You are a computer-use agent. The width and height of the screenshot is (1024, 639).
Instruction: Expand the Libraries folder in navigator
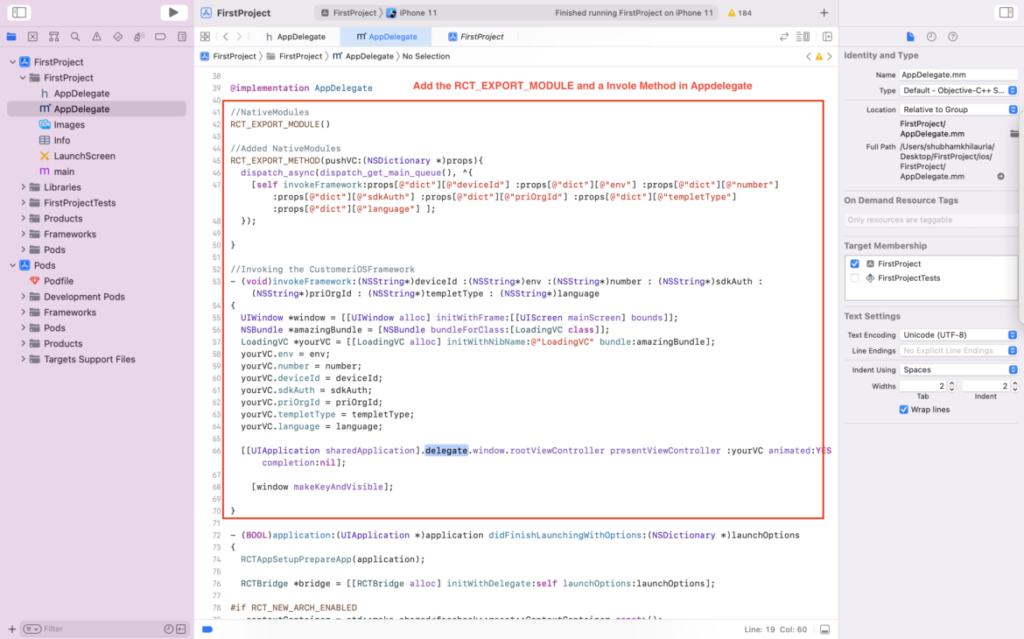[24, 188]
